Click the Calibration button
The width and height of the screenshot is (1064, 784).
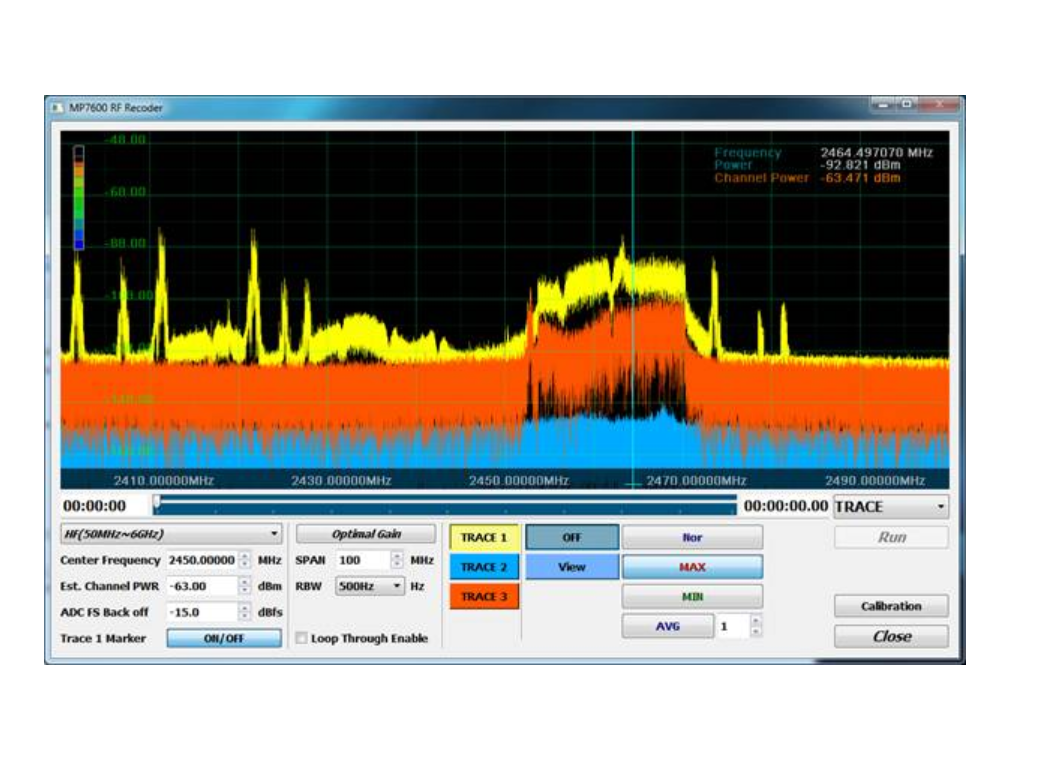click(891, 606)
